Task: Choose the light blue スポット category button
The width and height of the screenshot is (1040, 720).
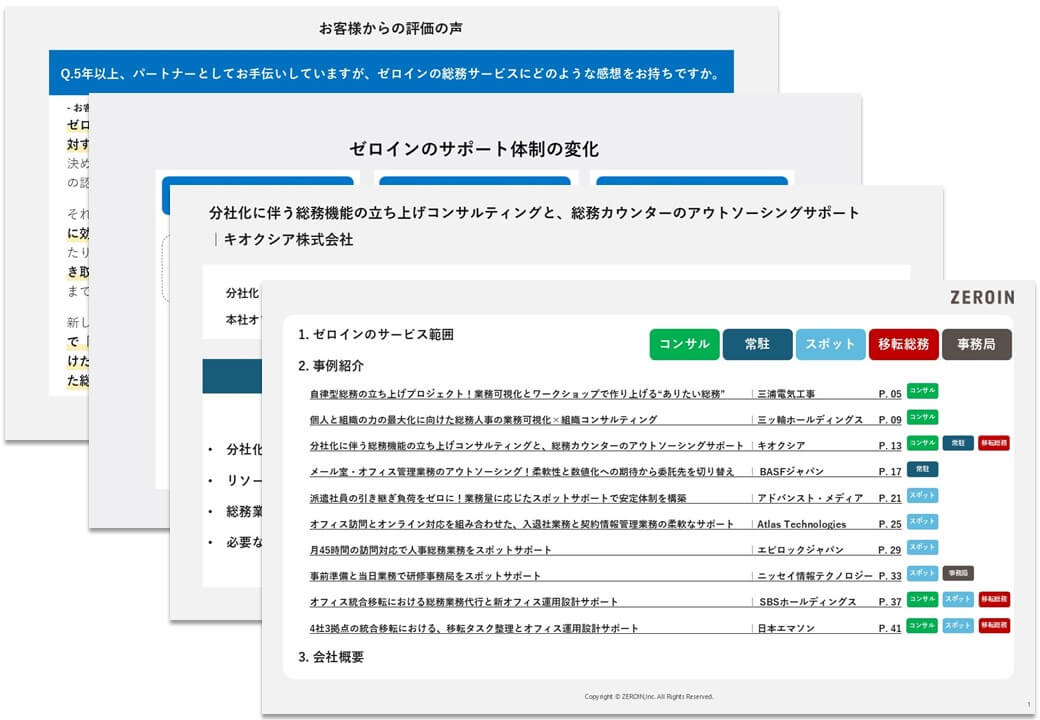Action: [830, 344]
